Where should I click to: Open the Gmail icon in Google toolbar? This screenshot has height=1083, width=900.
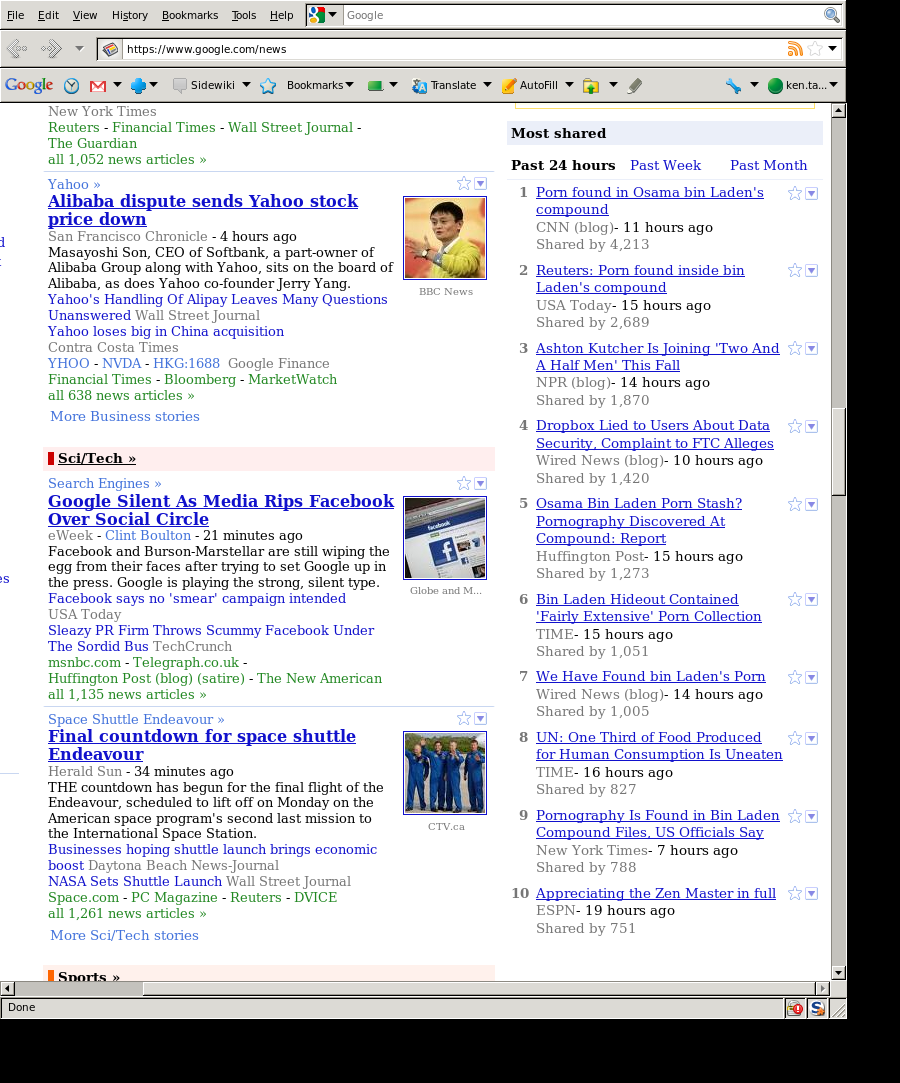click(98, 86)
